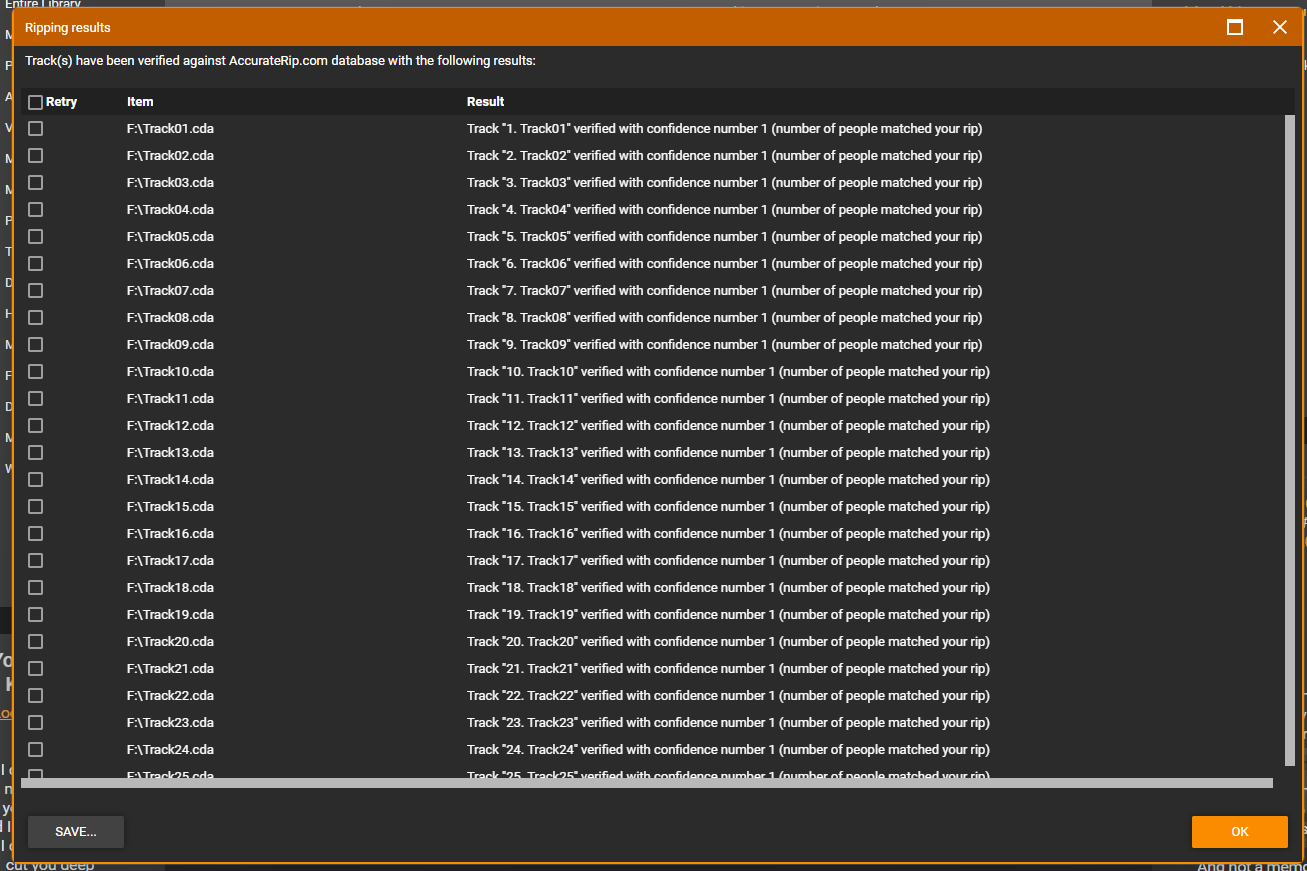
Task: Select retry checkbox for Track22.cda
Action: (35, 696)
